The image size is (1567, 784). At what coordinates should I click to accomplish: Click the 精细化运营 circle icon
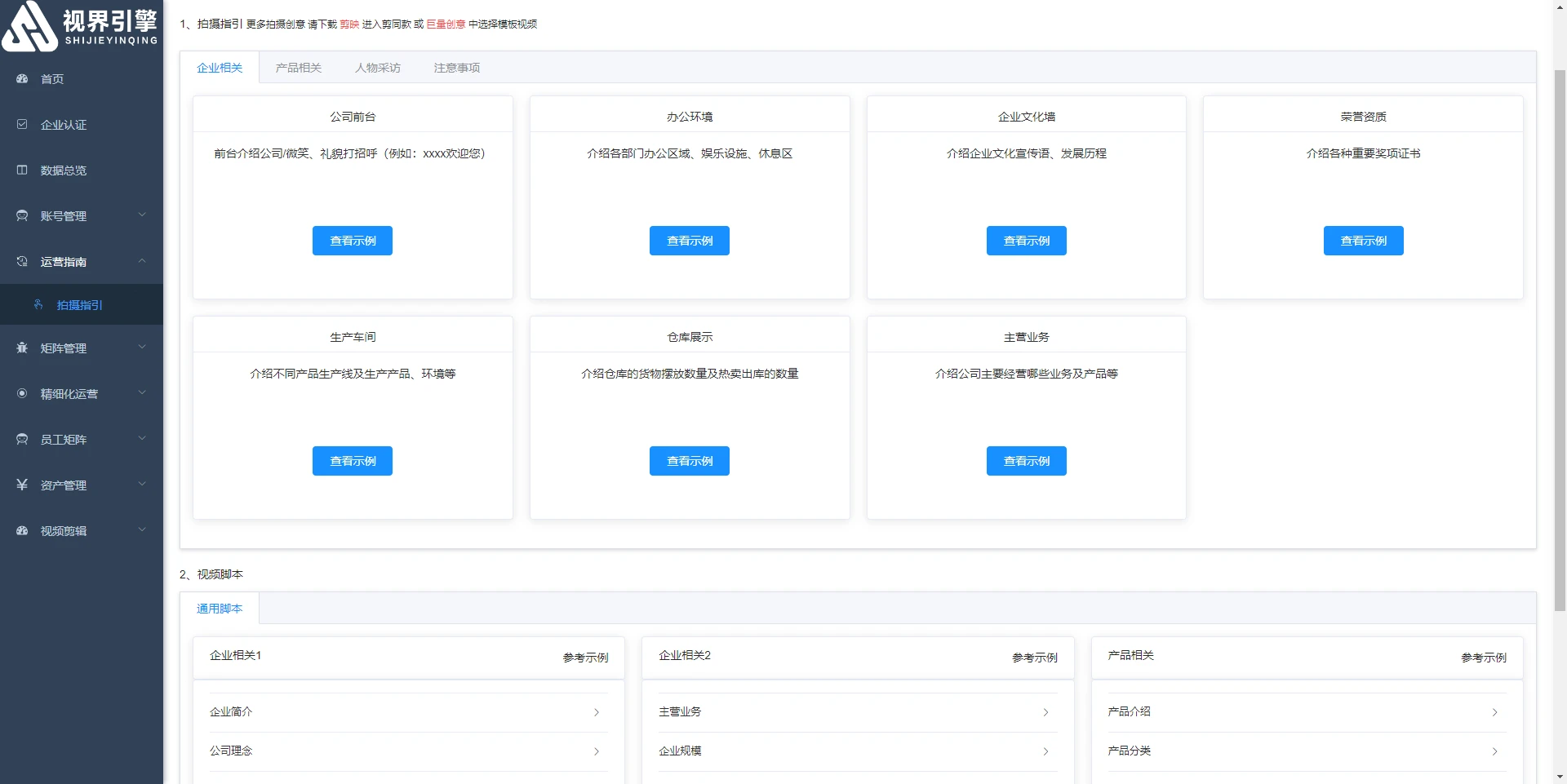coord(22,394)
